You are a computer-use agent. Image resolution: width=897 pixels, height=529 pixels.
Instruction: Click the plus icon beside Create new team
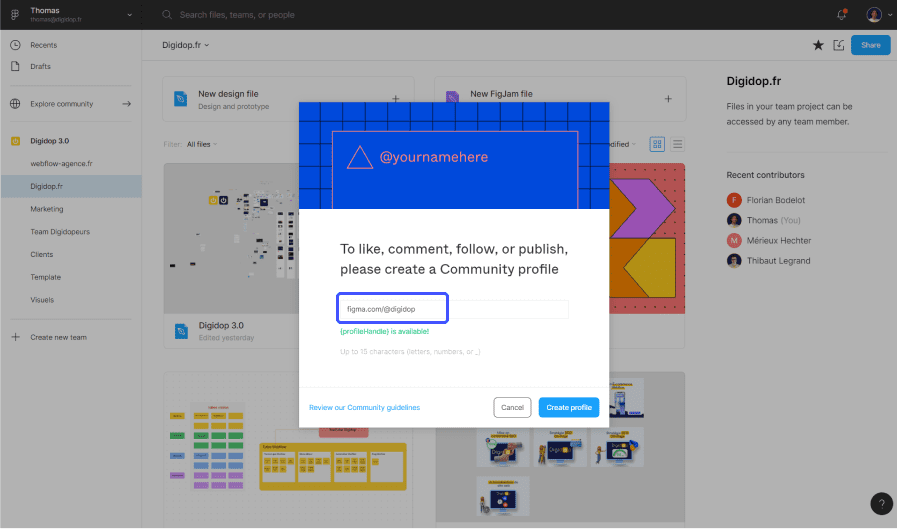coord(15,337)
